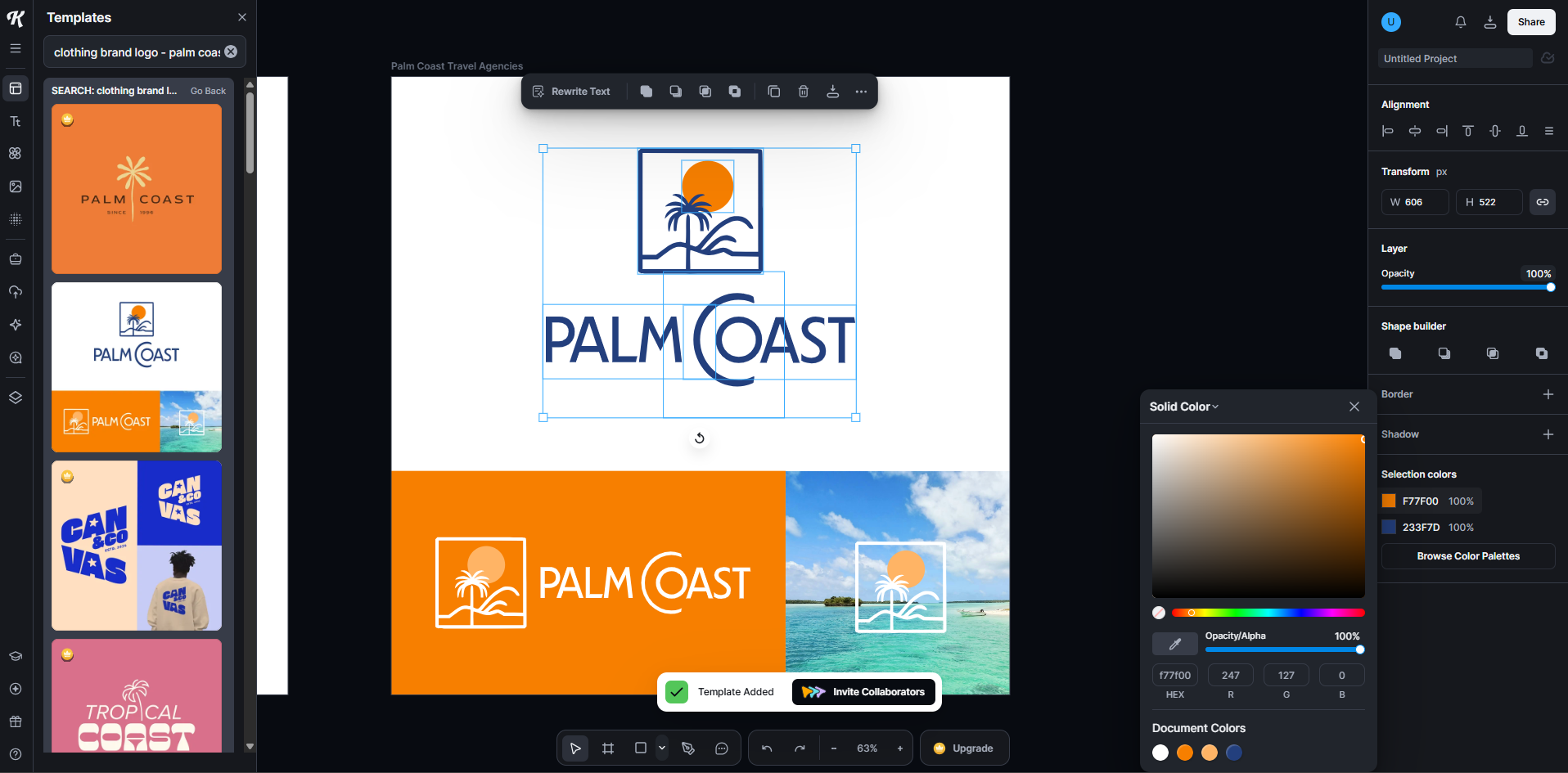The width and height of the screenshot is (1568, 773).
Task: Apply center horizontal alignment
Action: click(x=1415, y=131)
